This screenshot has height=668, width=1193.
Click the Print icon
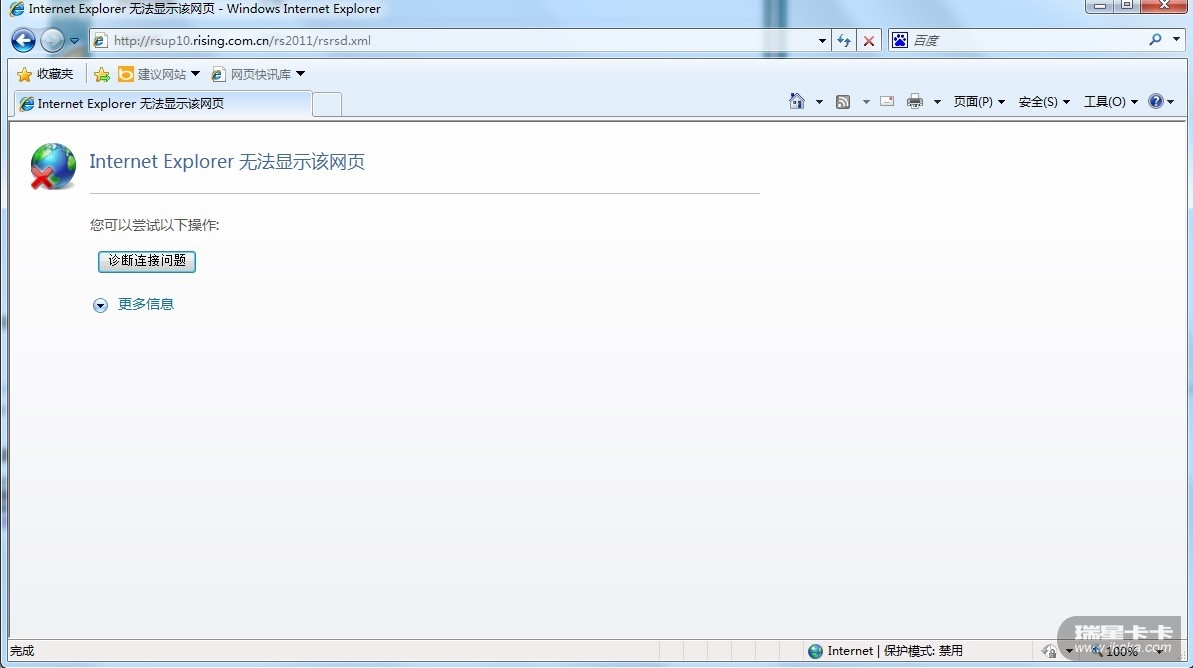click(x=915, y=101)
